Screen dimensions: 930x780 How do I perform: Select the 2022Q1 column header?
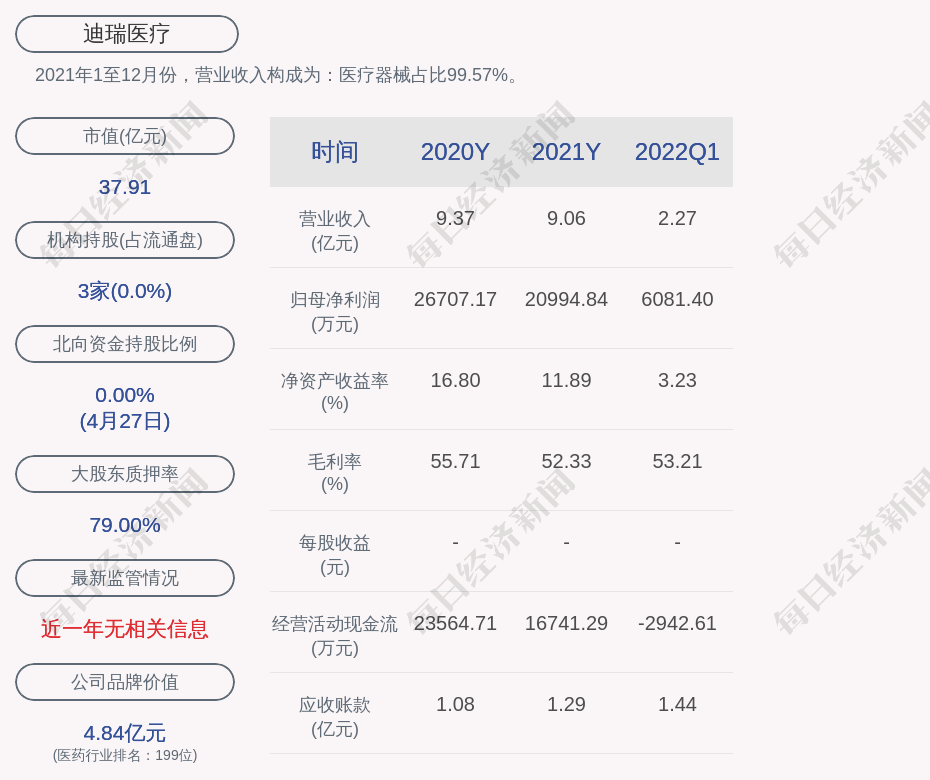(x=677, y=152)
